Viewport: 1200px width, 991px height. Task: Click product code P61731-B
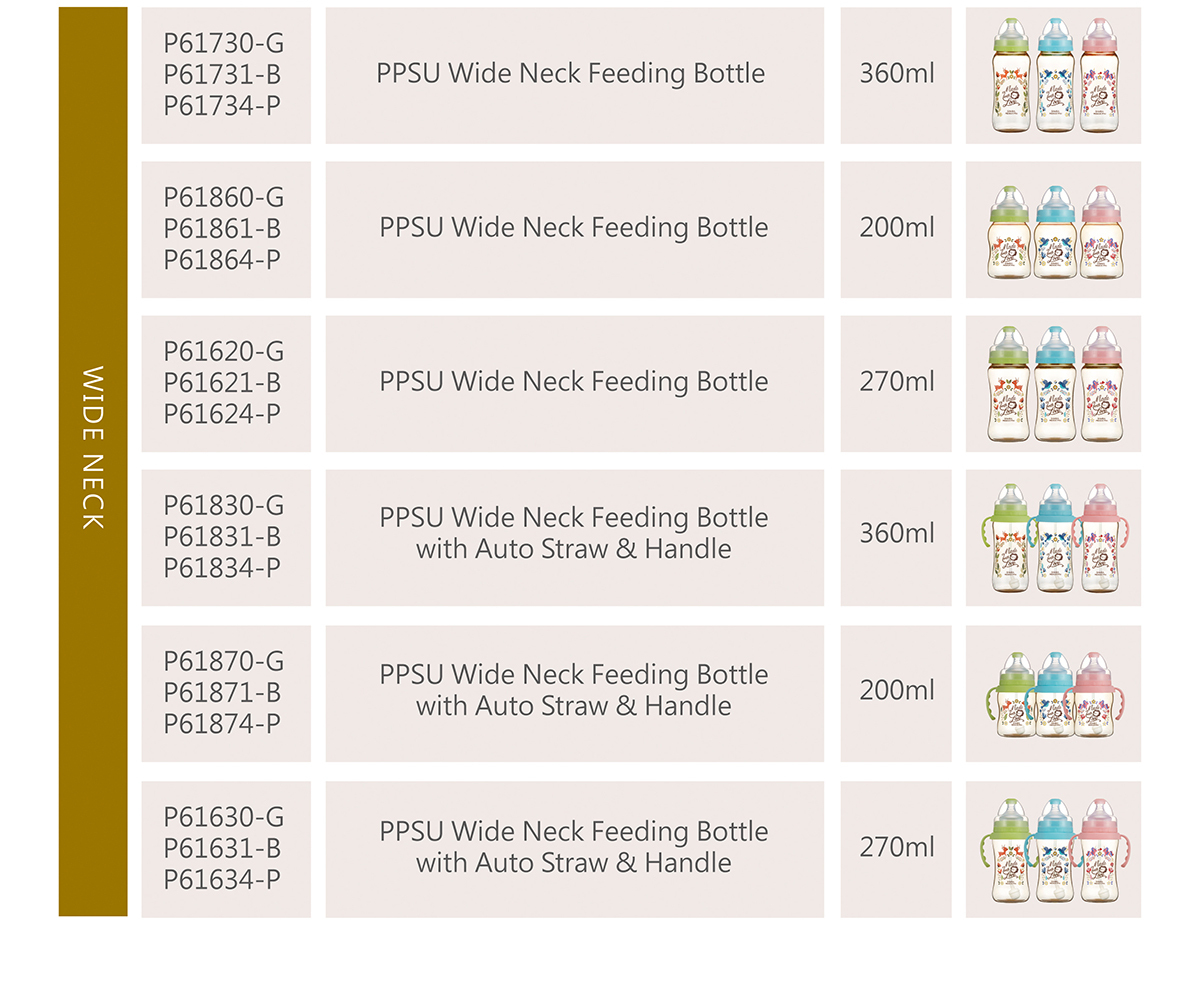222,74
